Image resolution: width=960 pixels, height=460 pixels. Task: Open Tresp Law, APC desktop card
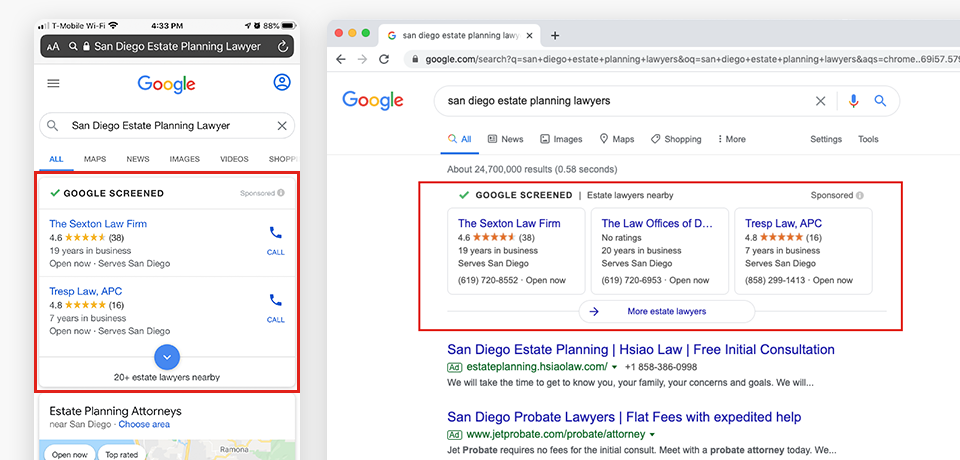(x=803, y=251)
